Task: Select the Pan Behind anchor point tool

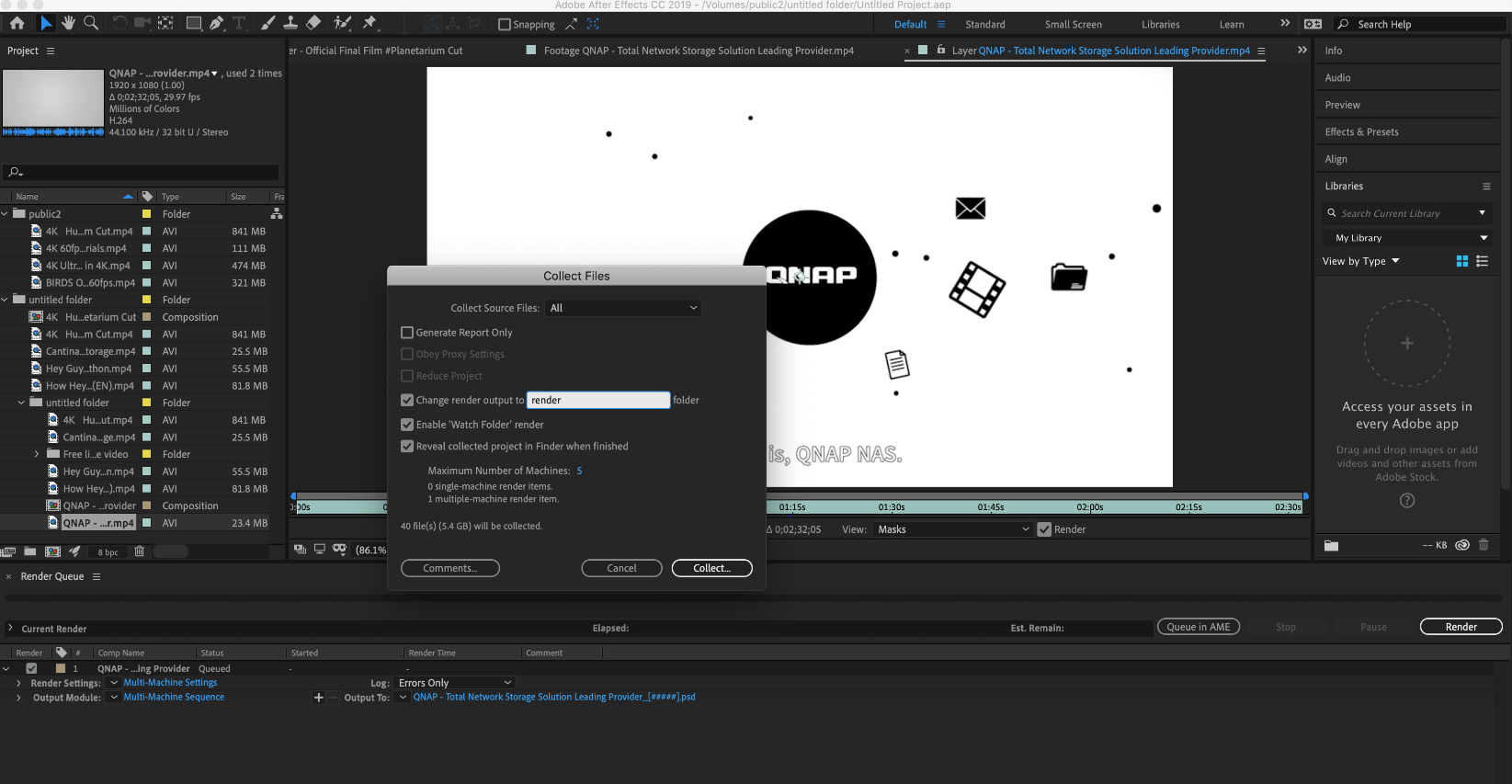Action: coord(165,23)
